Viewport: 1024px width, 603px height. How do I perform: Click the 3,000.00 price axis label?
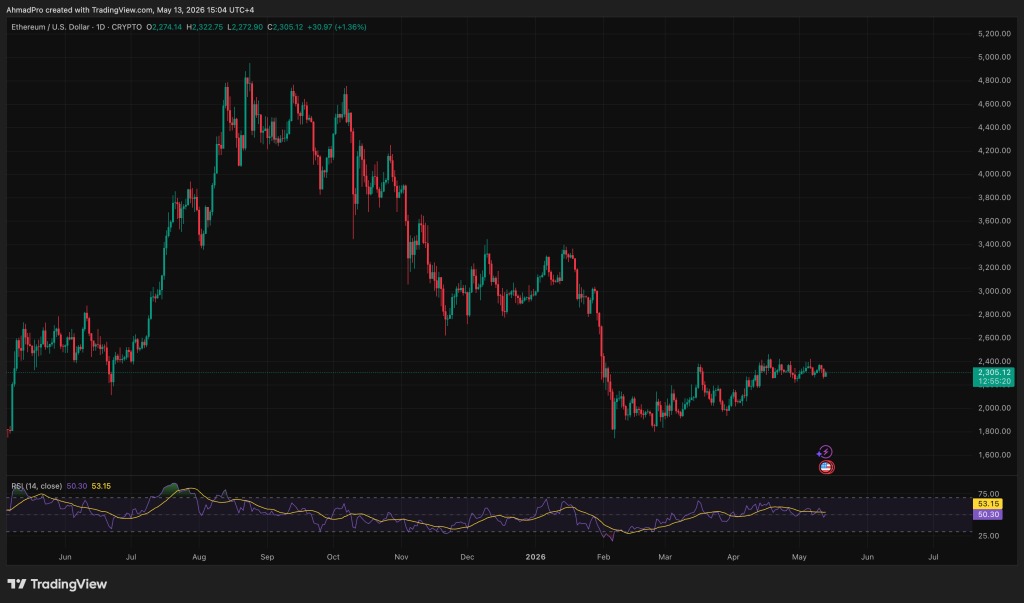(994, 291)
